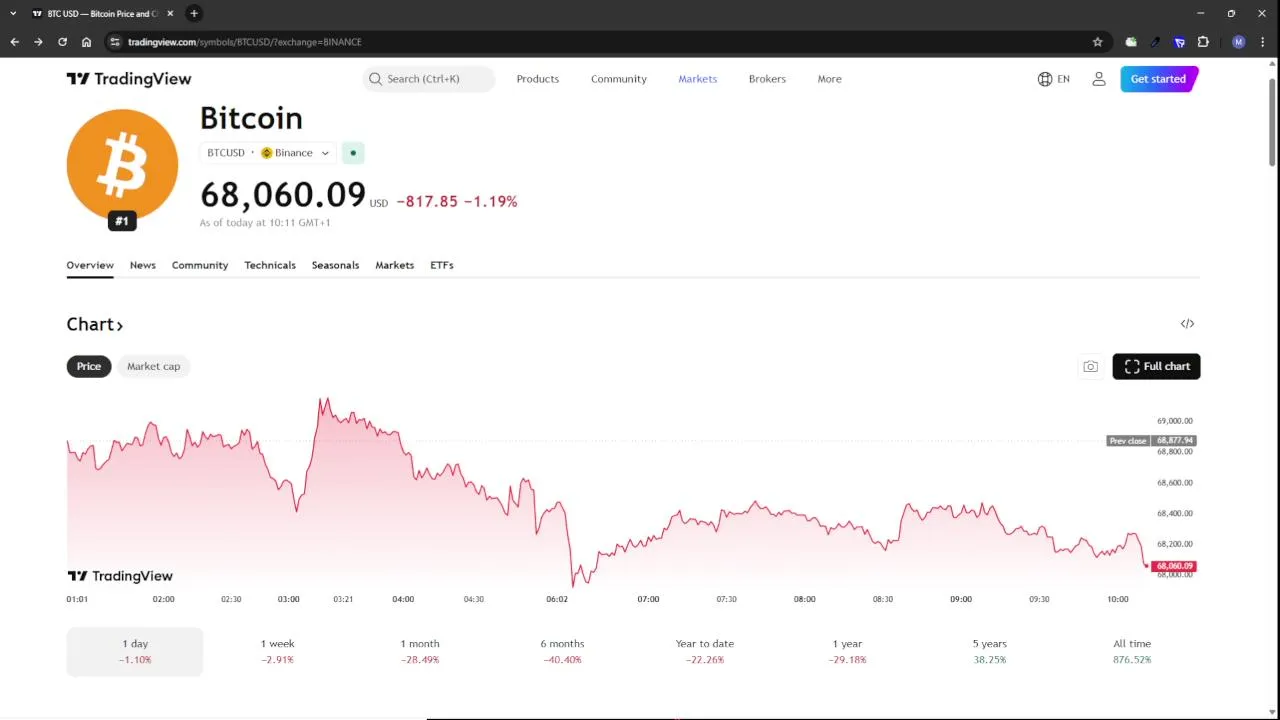Click the Get started button

point(1158,79)
